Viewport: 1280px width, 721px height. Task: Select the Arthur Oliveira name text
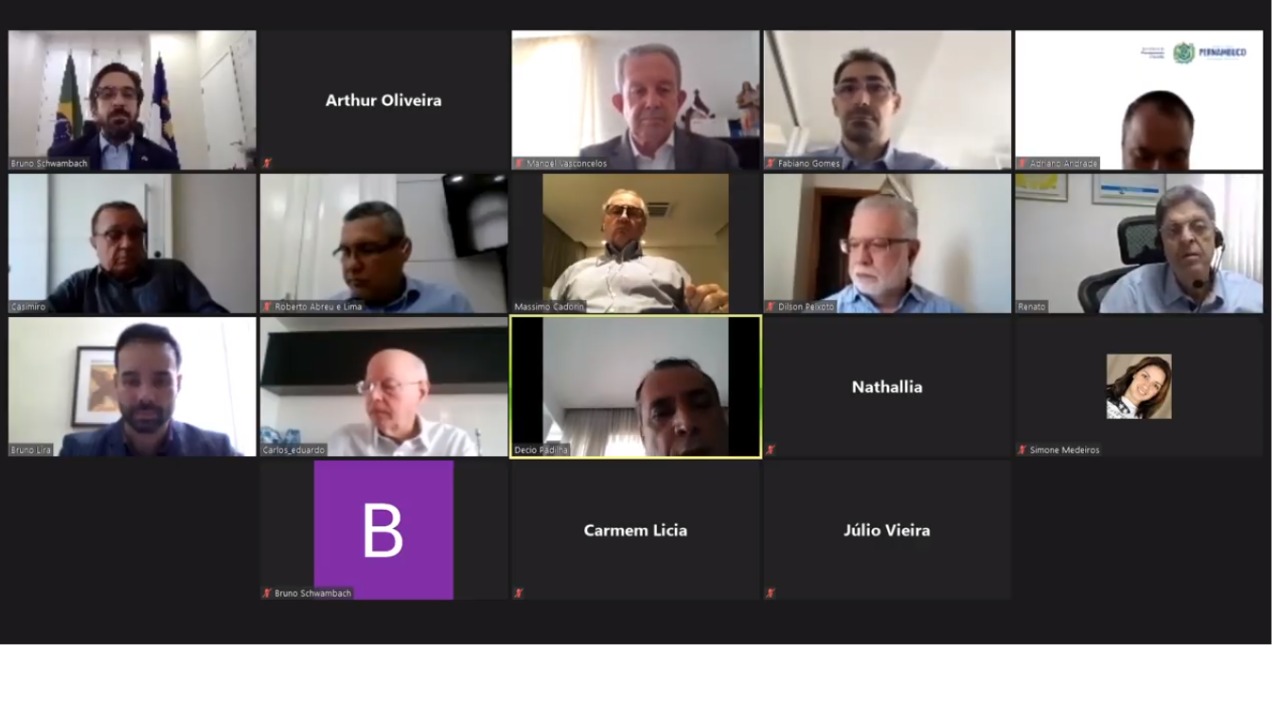[x=383, y=100]
